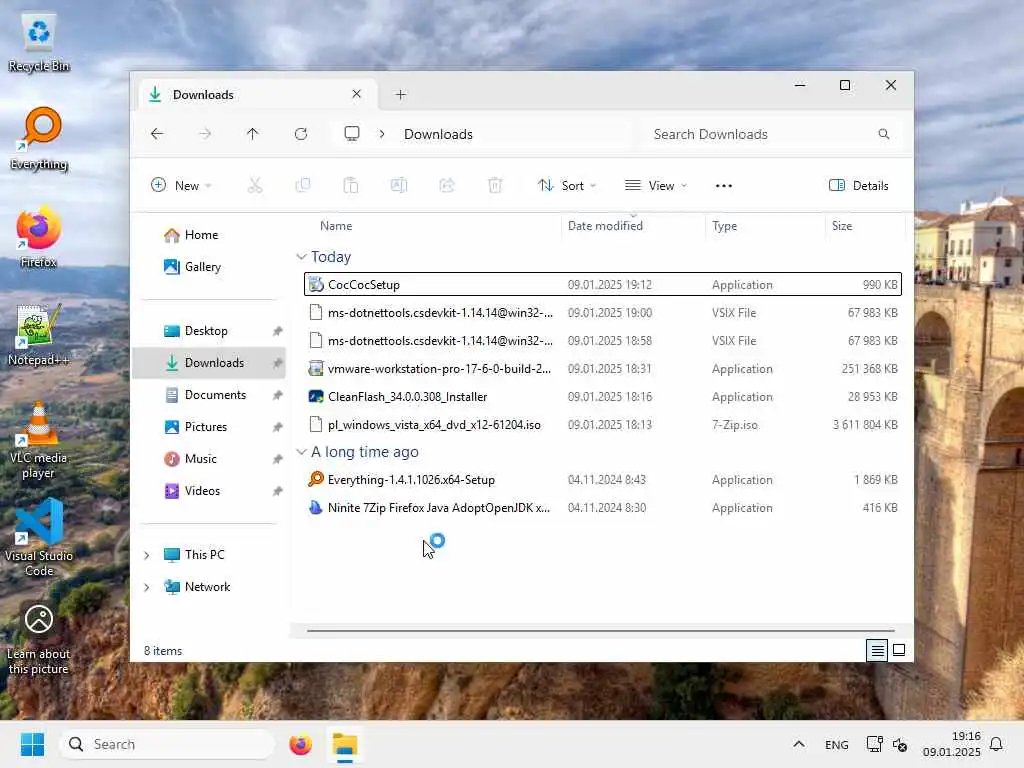
Task: Select VLC media player desktop icon
Action: (39, 441)
